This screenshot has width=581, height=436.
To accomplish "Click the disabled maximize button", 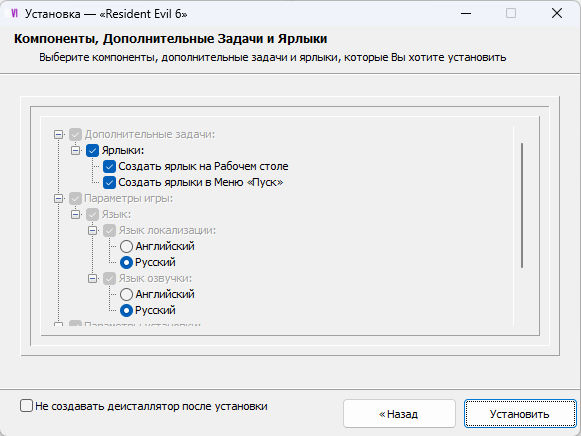I will [511, 14].
